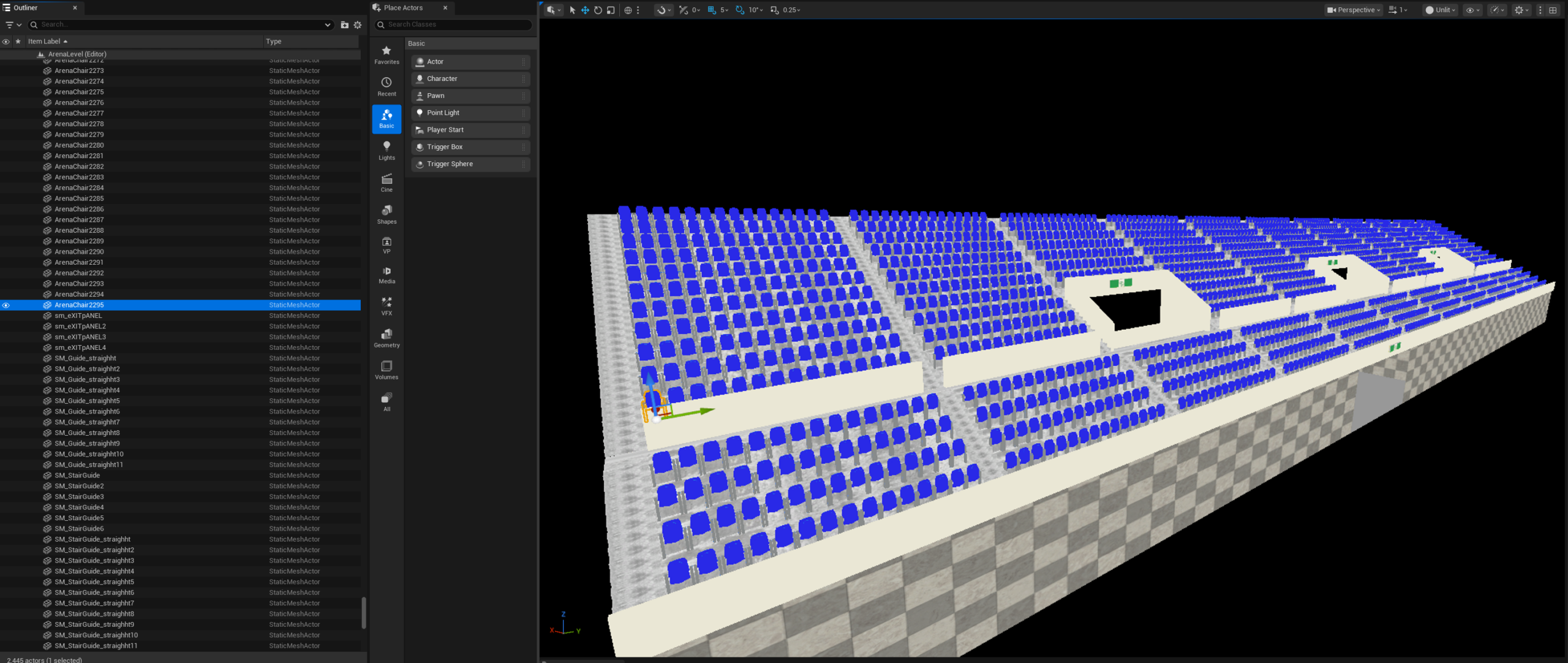Toggle grid location snapping

712,10
